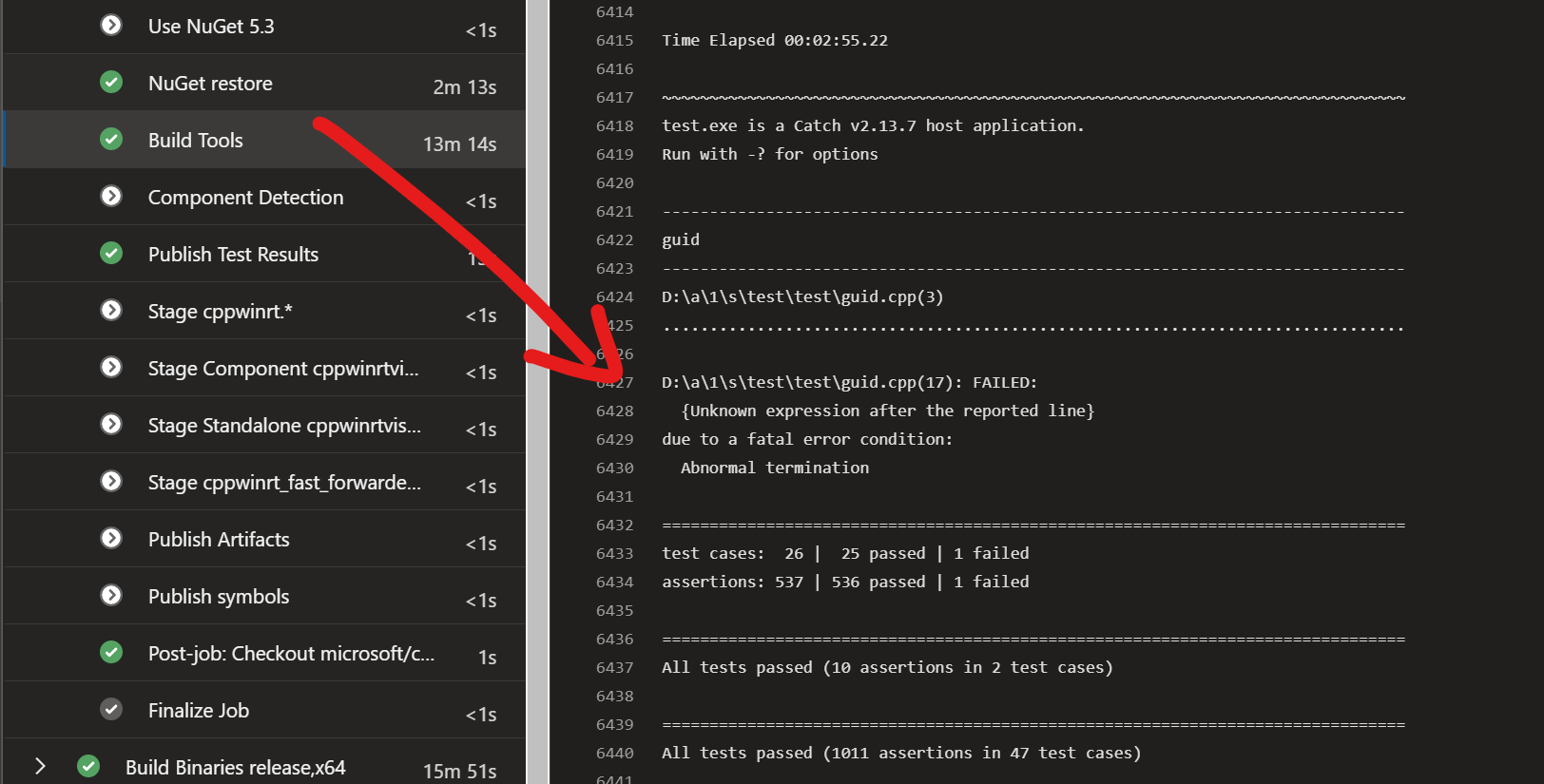Screen dimensions: 1544x784
Task: Click skipped icon beside Stage Standalone cppwinrtvis...
Action: point(111,424)
